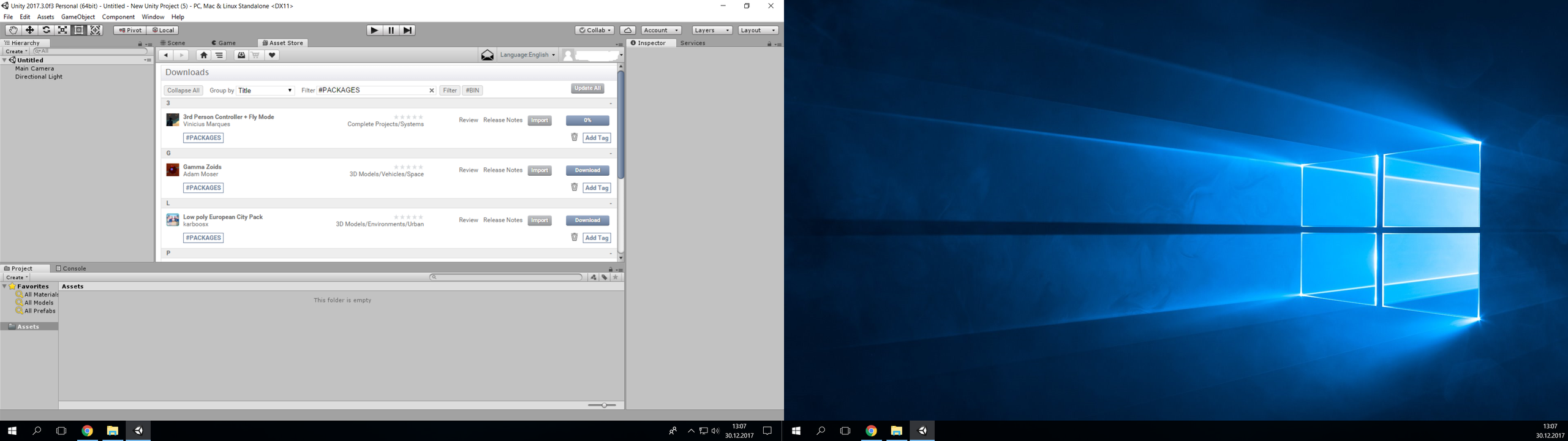
Task: Open the Asset Store download manager icon
Action: (x=241, y=55)
